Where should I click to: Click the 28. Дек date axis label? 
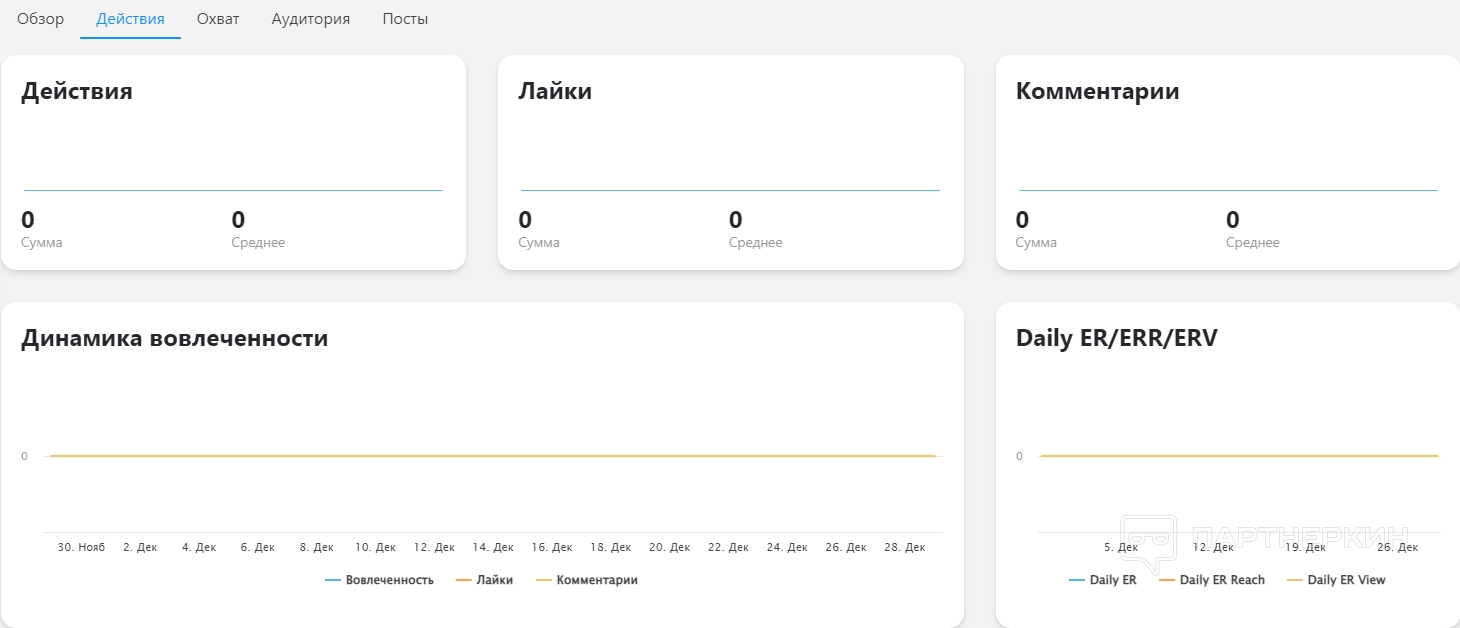coord(904,548)
